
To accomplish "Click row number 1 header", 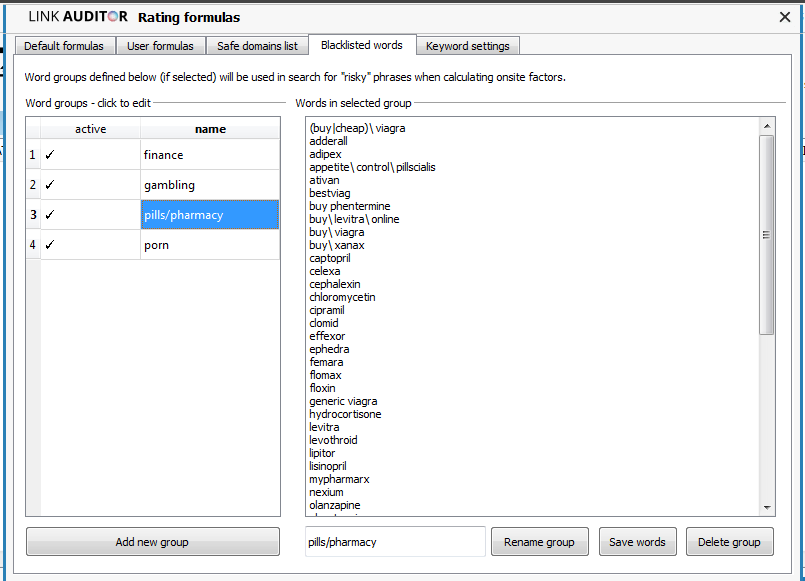I will 33,154.
